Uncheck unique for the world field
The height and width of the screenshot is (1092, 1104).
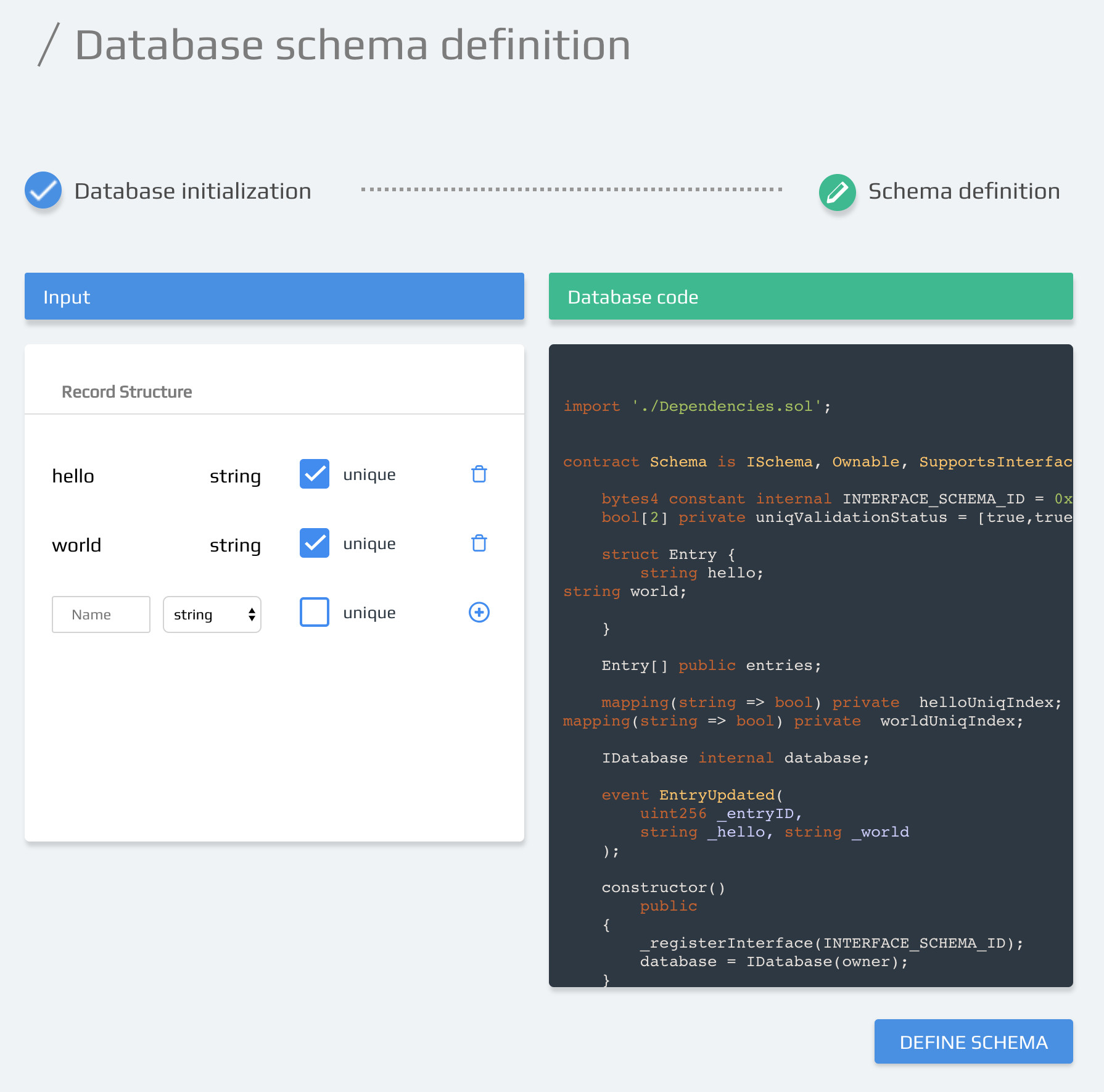click(x=315, y=543)
